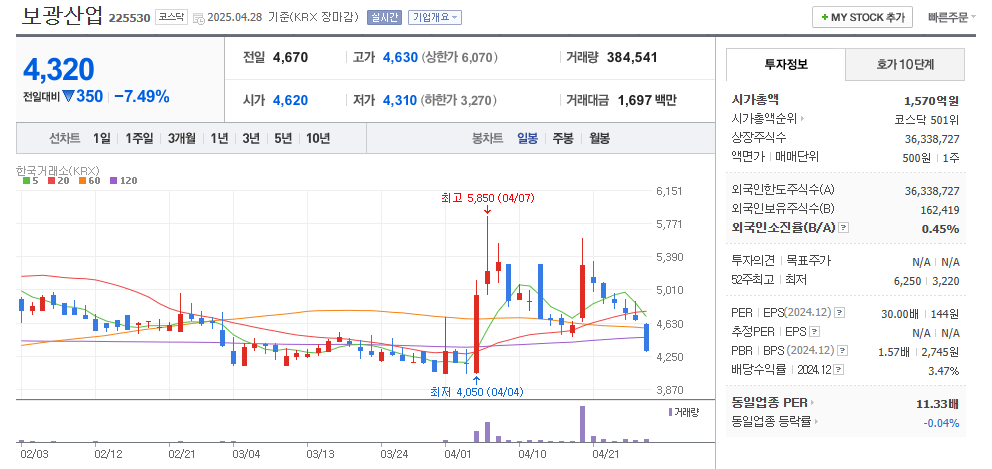Click the 04/10 date label on chart axis
Viewport: 992px width, 469px height.
(532, 454)
